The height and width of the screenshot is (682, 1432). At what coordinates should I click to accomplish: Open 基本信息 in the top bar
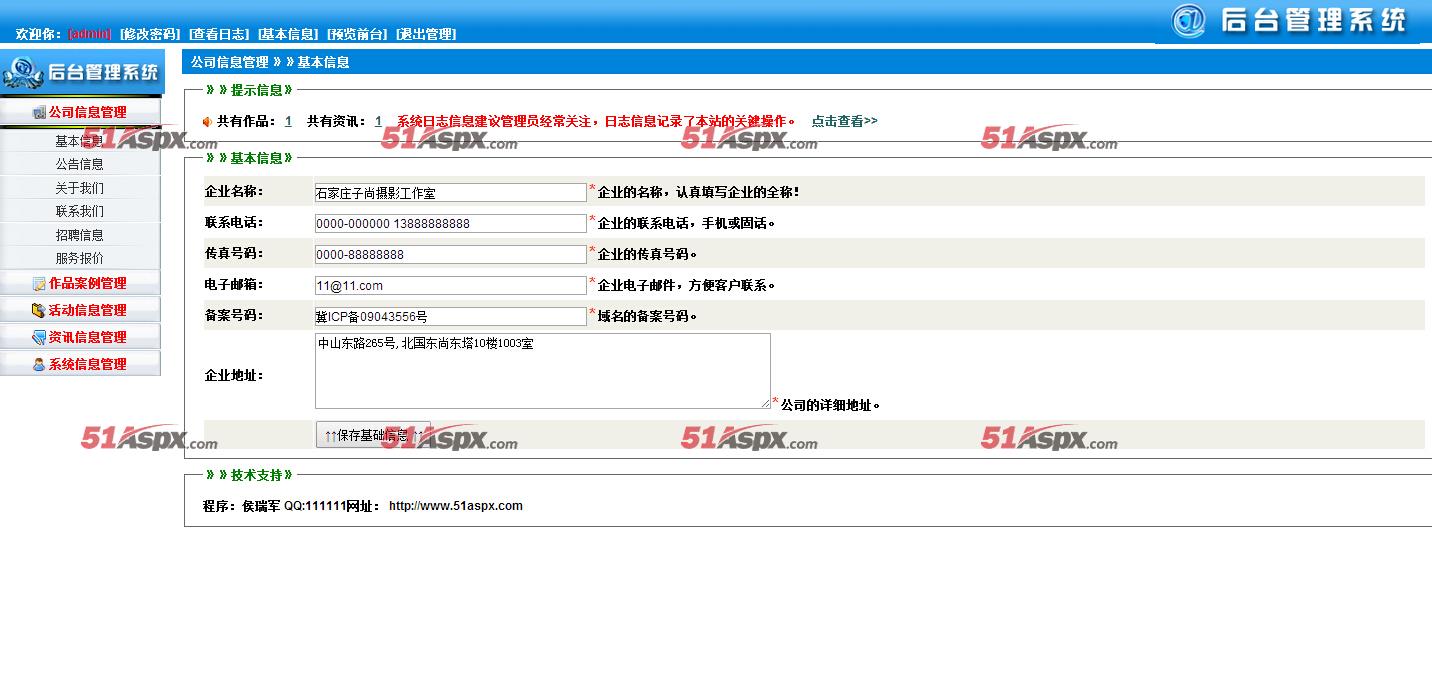pyautogui.click(x=288, y=34)
